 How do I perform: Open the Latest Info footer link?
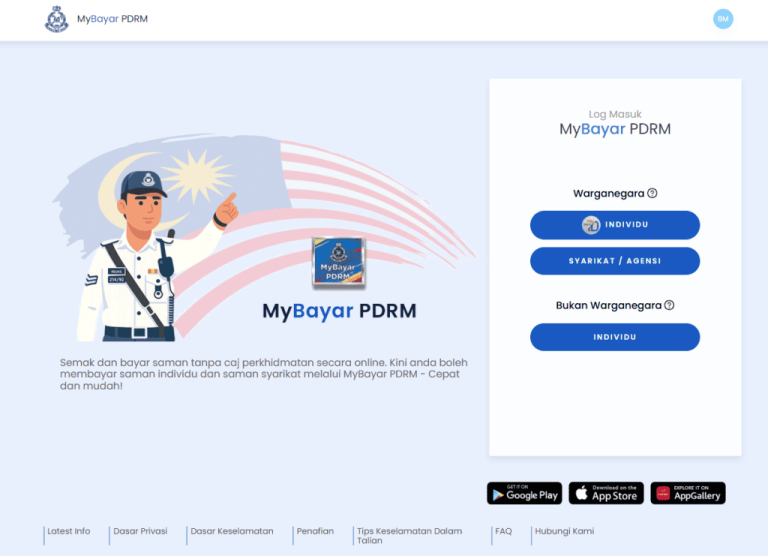pyautogui.click(x=69, y=531)
